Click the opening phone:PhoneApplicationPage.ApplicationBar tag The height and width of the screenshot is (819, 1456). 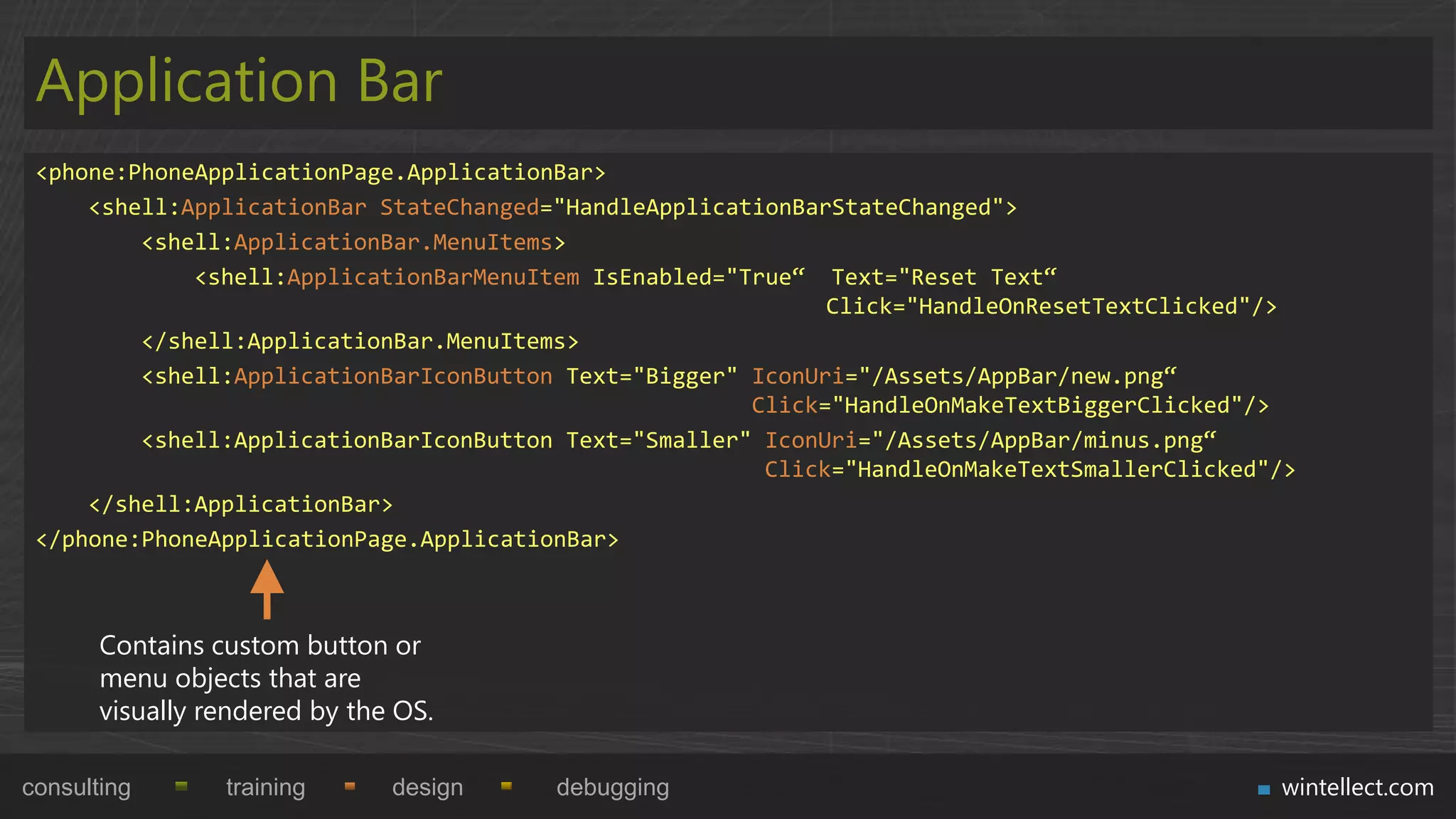point(321,173)
